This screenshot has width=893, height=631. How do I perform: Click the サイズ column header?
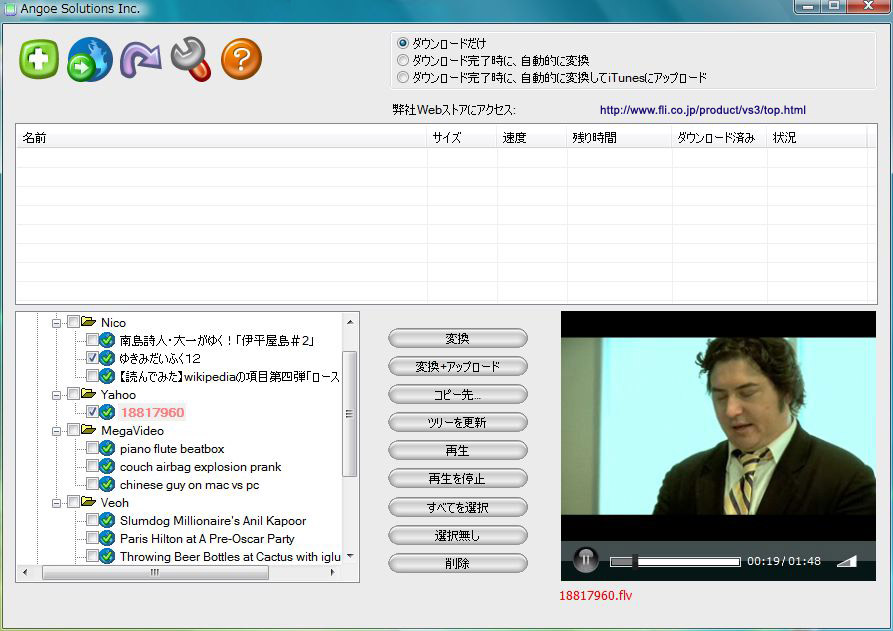tap(462, 137)
